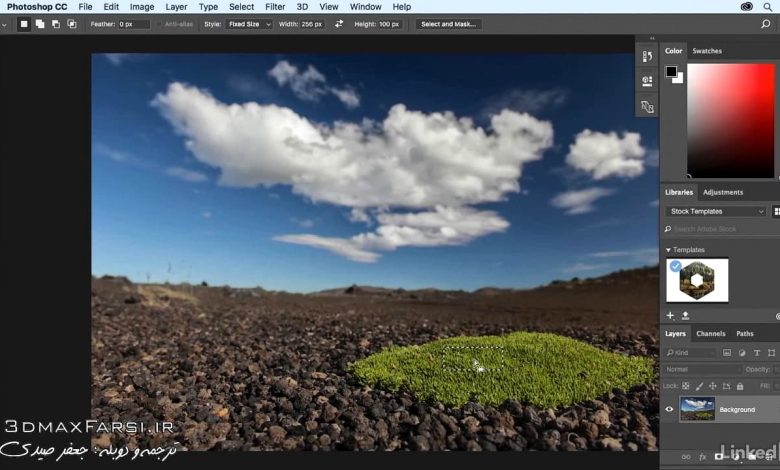
Task: Collapse the Templates section triangle
Action: coord(668,250)
